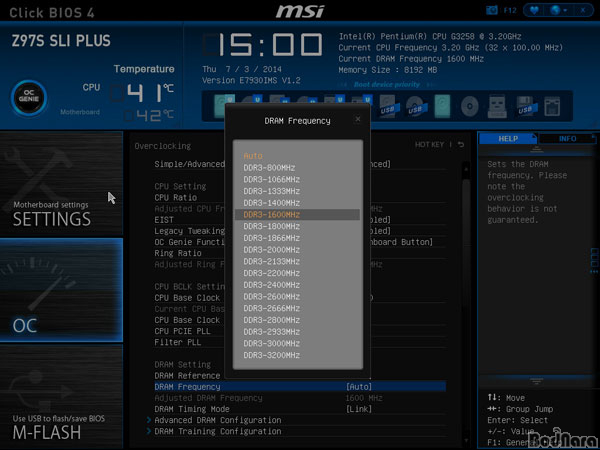Select the network boot device icon
Image resolution: width=600 pixels, height=450 pixels.
(x=552, y=106)
